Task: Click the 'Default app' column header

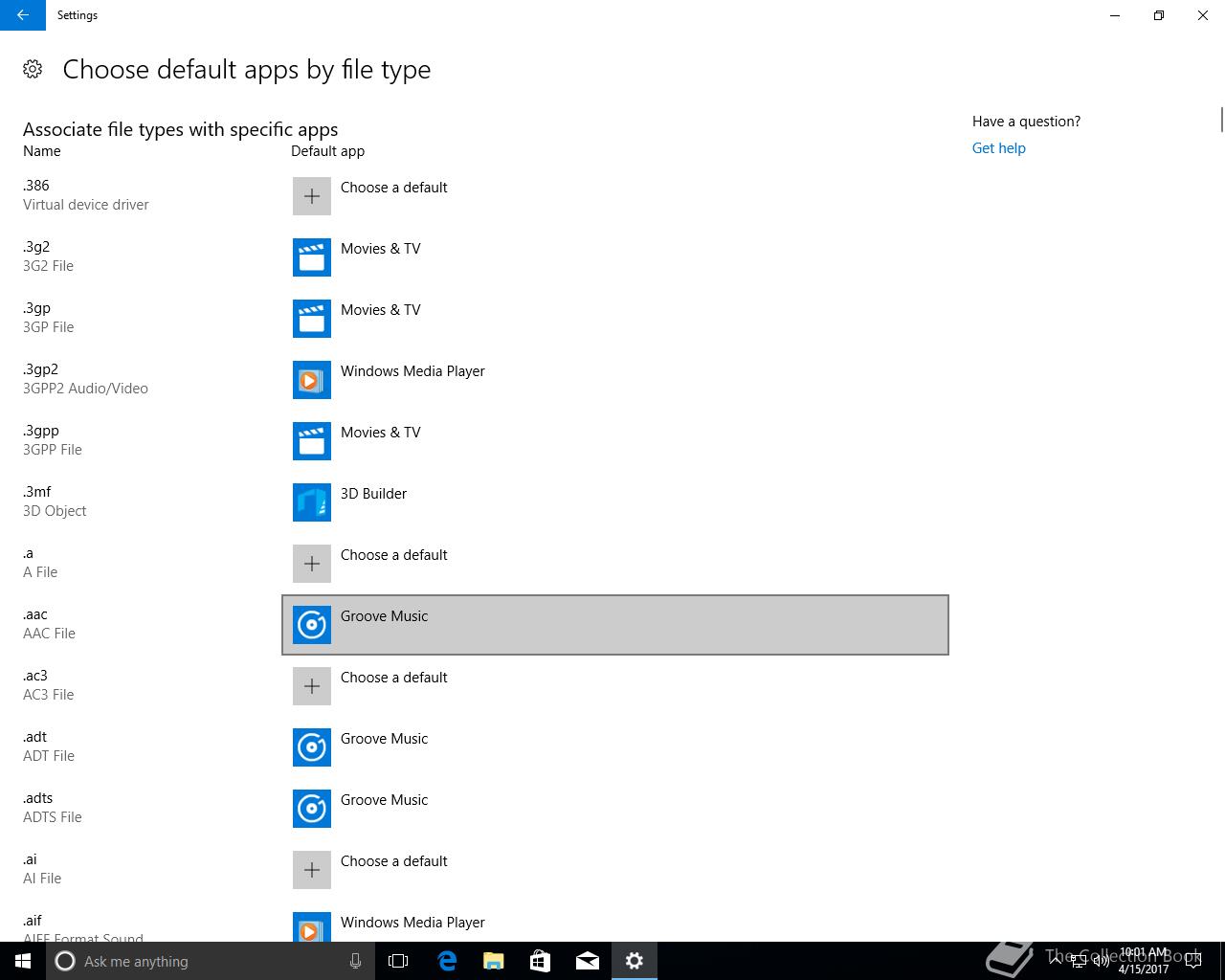Action: point(327,151)
